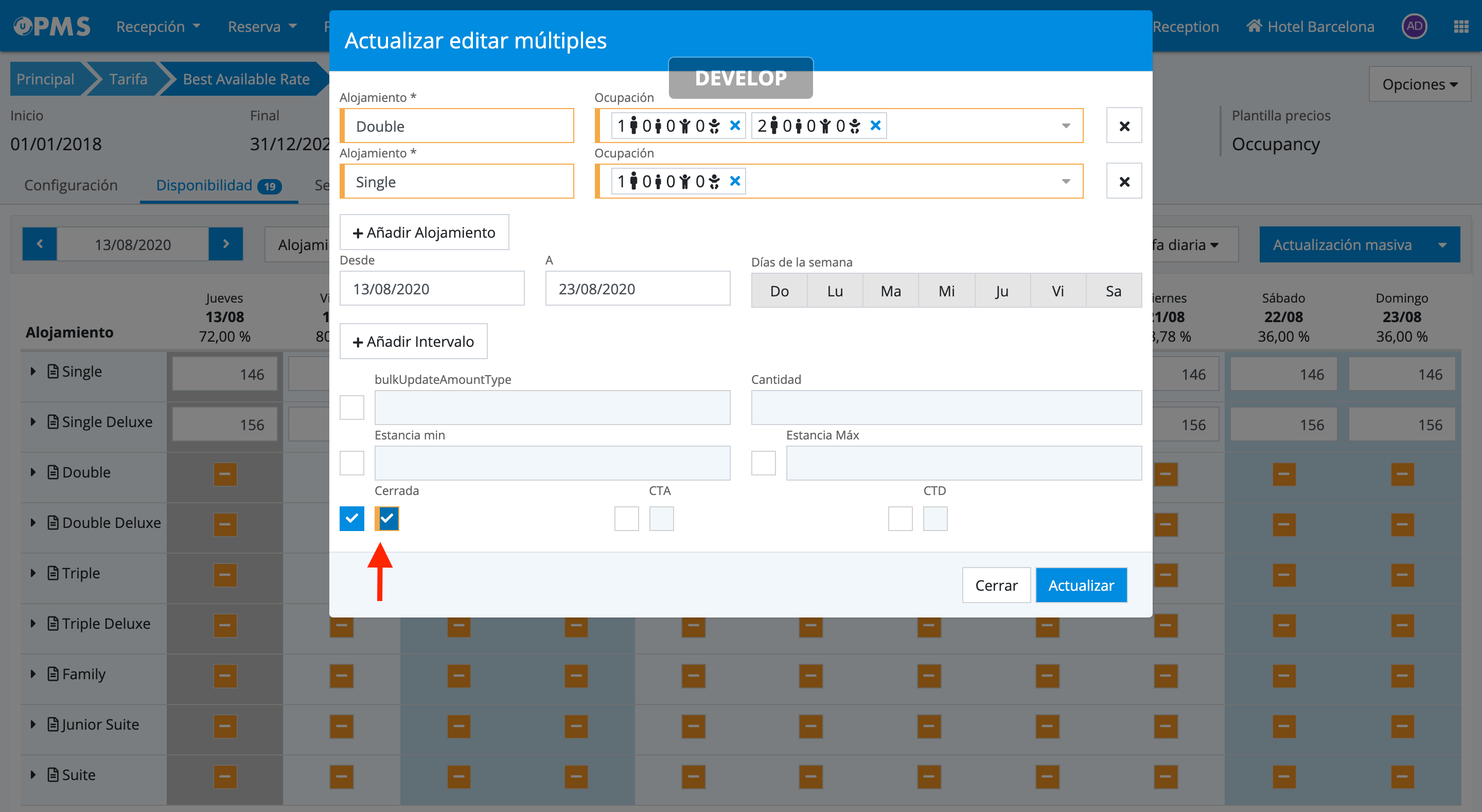Click closed marker for Double on Sábado 22/08
This screenshot has width=1482, height=812.
click(x=1283, y=474)
